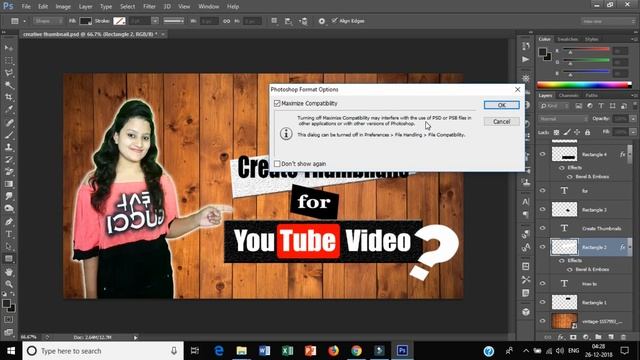
Task: Open Google Chrome from the taskbar
Action: pyautogui.click(x=356, y=351)
